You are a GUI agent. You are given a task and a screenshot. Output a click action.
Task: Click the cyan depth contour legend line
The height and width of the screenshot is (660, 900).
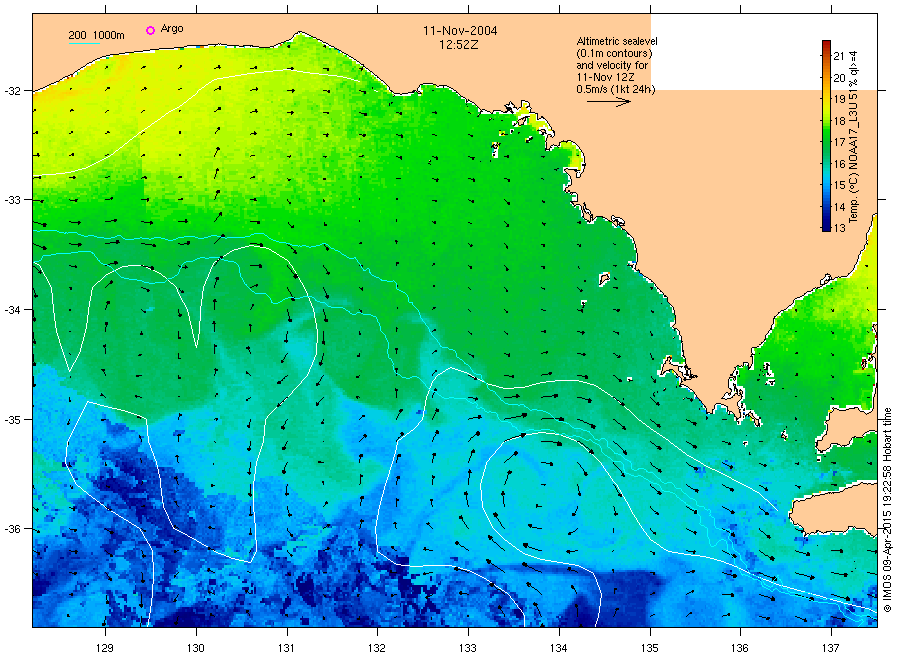[84, 44]
